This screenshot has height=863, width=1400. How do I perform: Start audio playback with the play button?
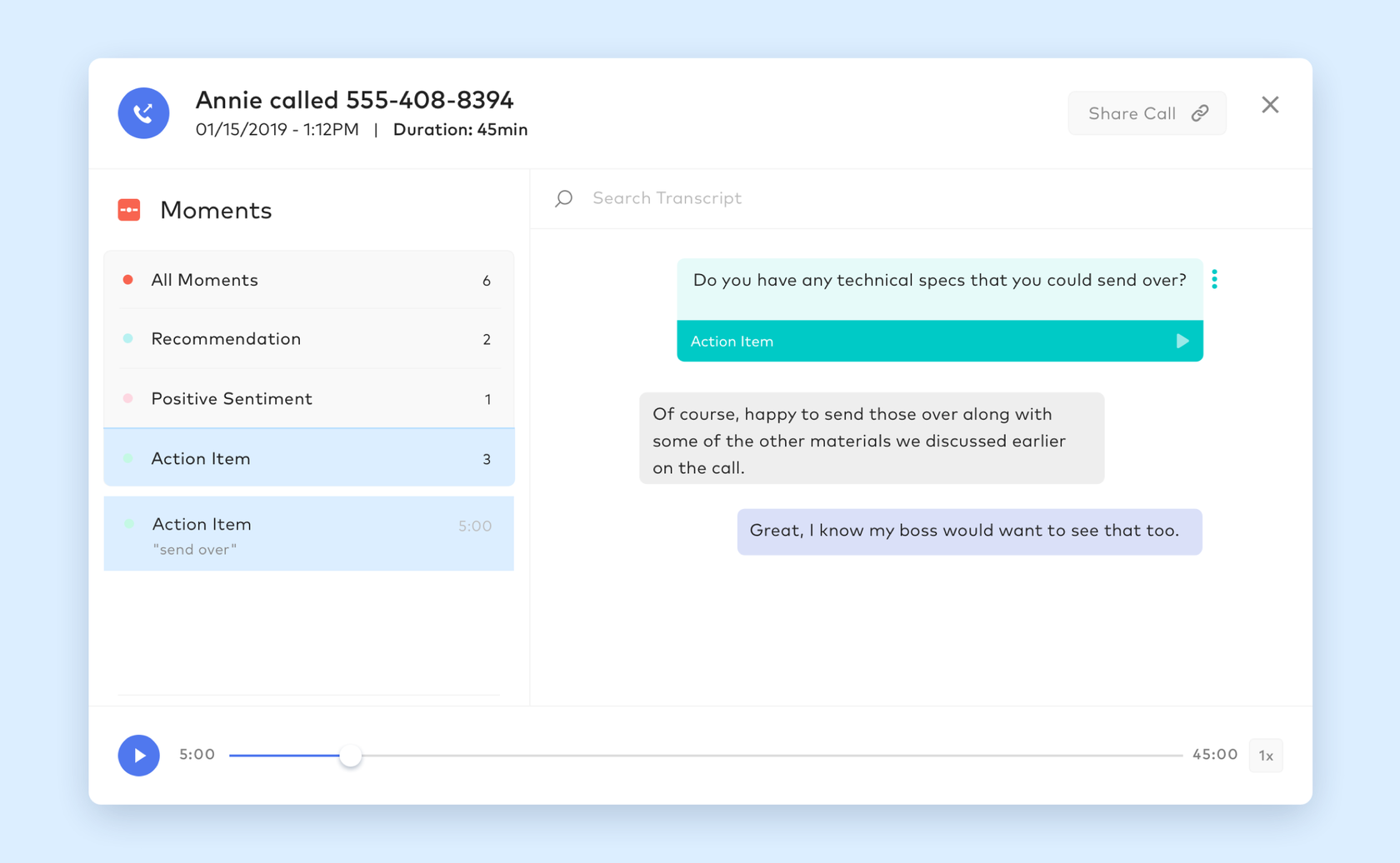click(x=139, y=756)
